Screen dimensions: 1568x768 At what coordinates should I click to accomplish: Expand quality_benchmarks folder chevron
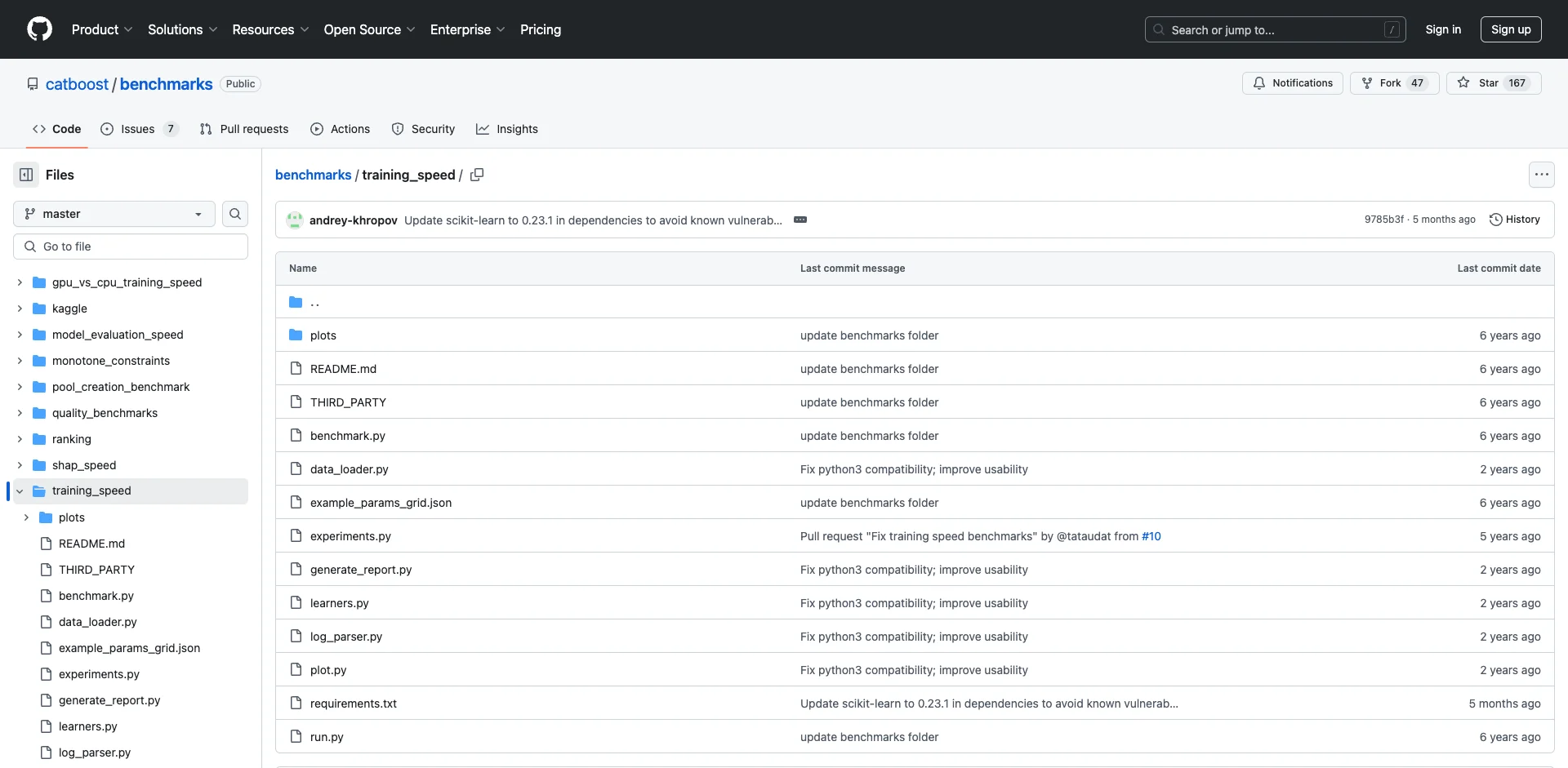[x=20, y=413]
